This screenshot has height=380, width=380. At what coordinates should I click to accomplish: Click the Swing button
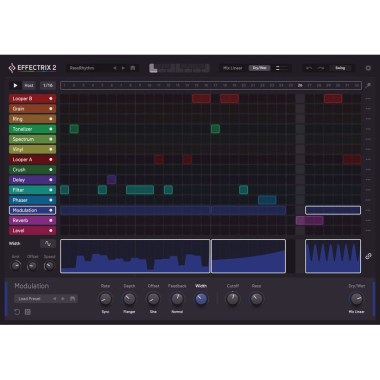click(340, 68)
